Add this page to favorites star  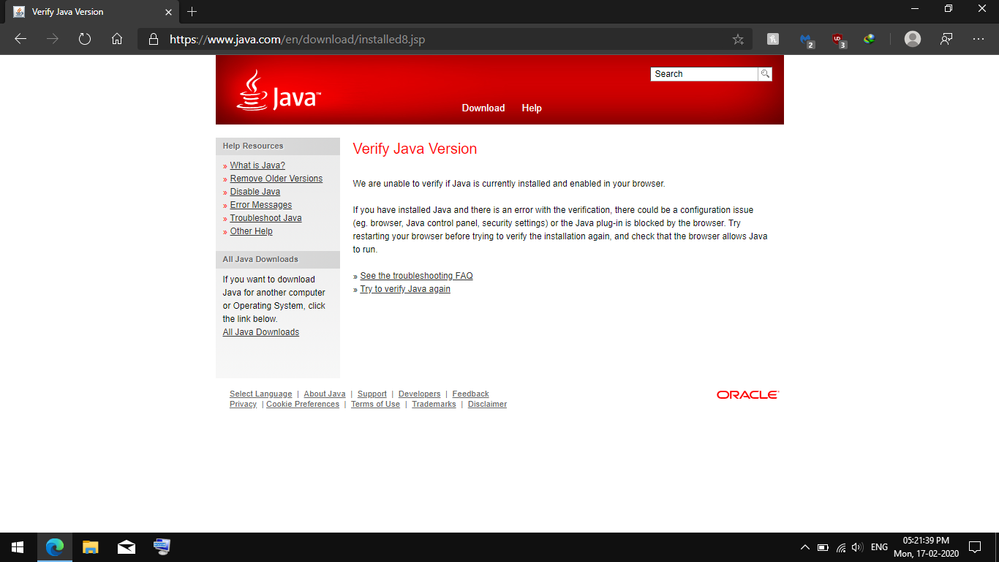pyautogui.click(x=738, y=40)
